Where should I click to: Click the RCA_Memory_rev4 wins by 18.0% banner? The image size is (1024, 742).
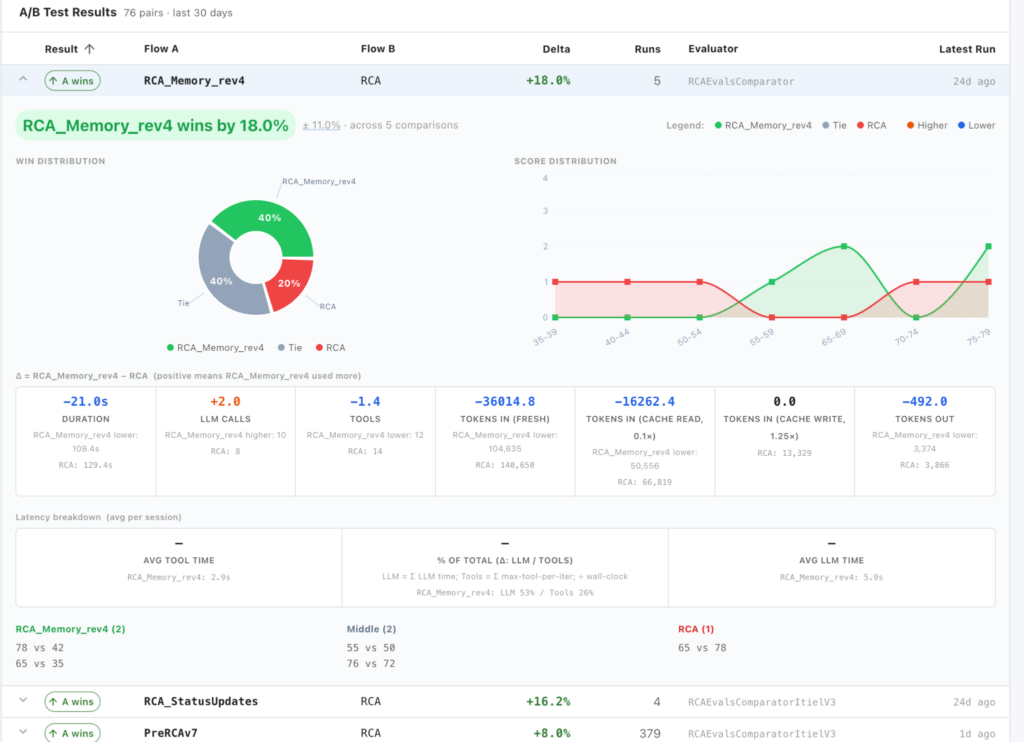coord(155,125)
